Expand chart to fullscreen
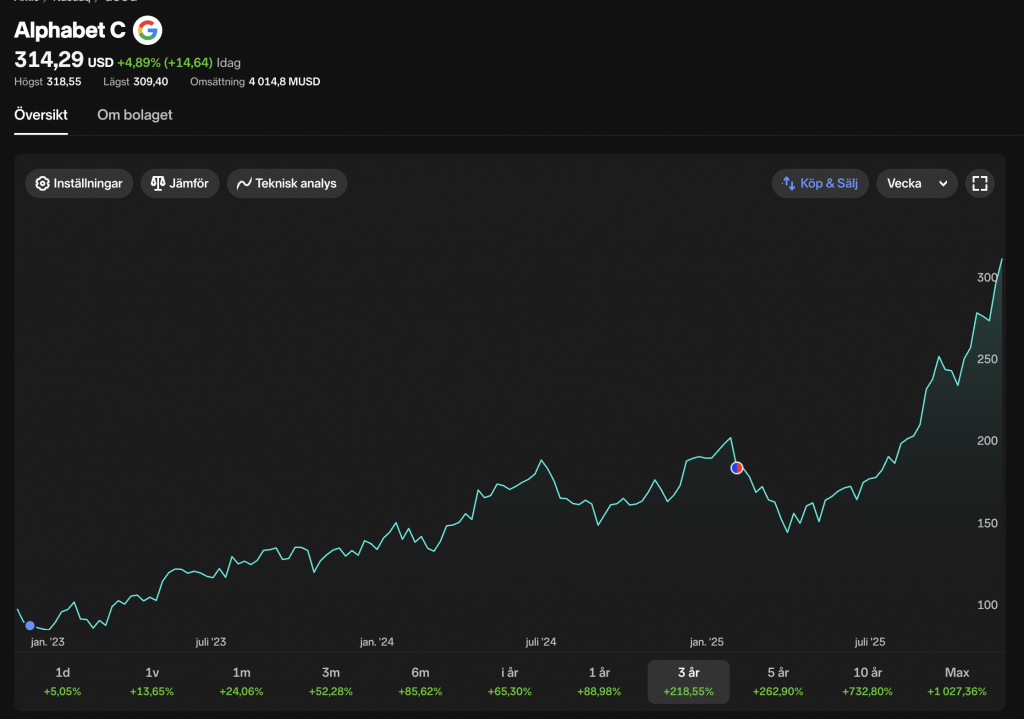The width and height of the screenshot is (1024, 719). coord(980,183)
